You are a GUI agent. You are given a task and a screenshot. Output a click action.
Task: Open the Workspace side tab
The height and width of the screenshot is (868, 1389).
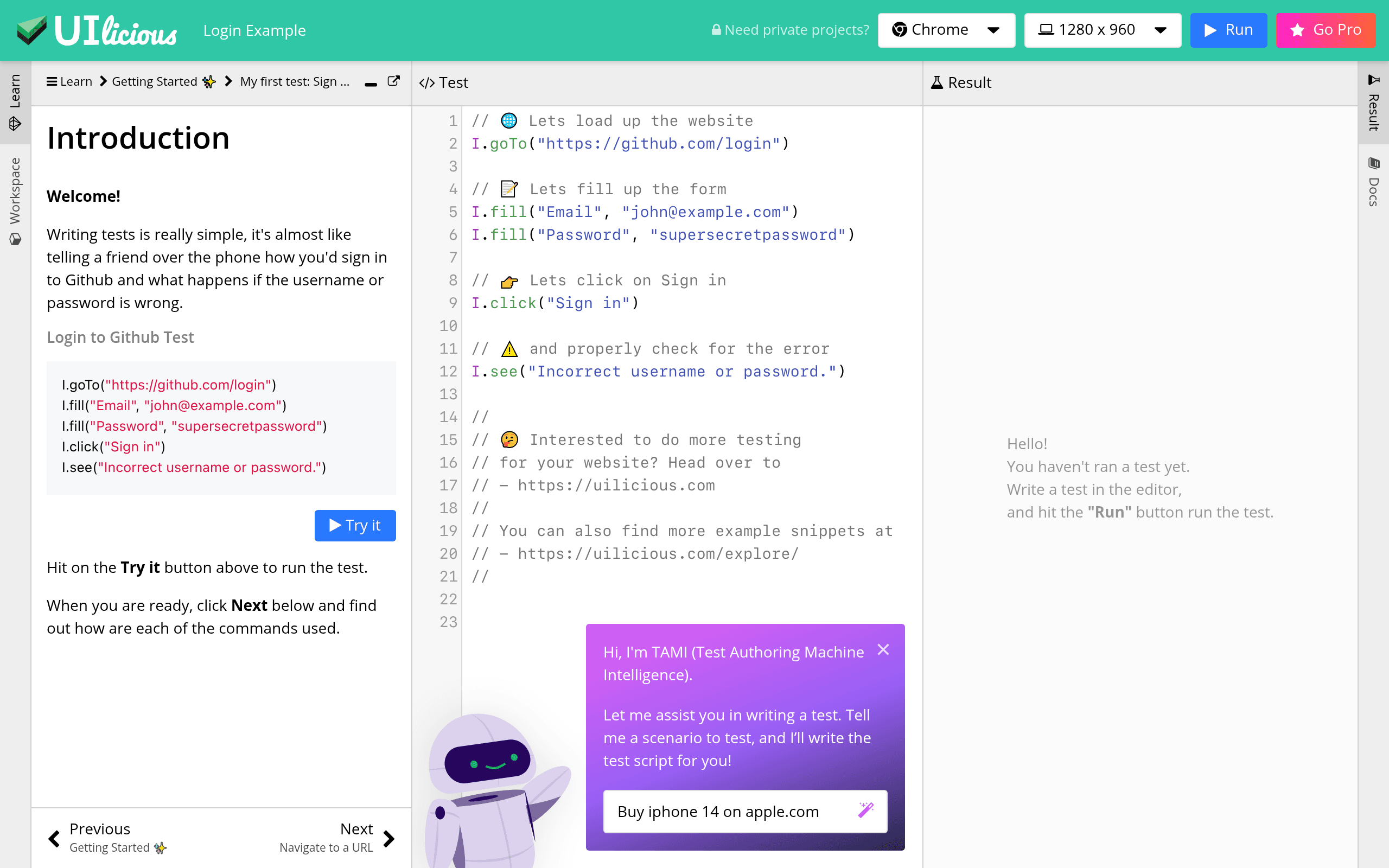[x=16, y=201]
